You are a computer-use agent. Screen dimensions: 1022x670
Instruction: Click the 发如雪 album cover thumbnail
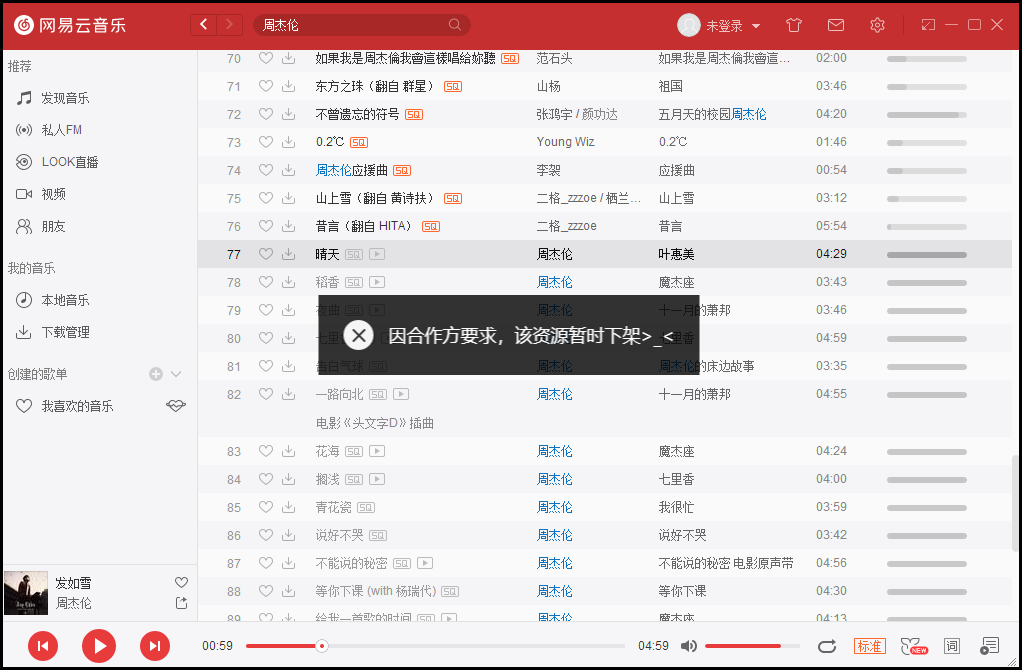click(x=26, y=593)
